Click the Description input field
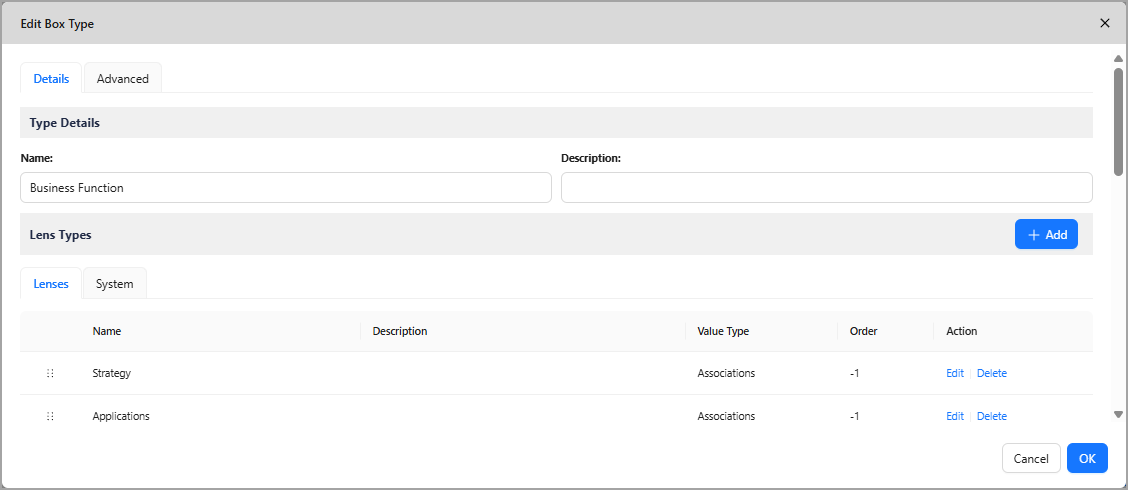Screen dimensions: 1128x490 [x=826, y=188]
